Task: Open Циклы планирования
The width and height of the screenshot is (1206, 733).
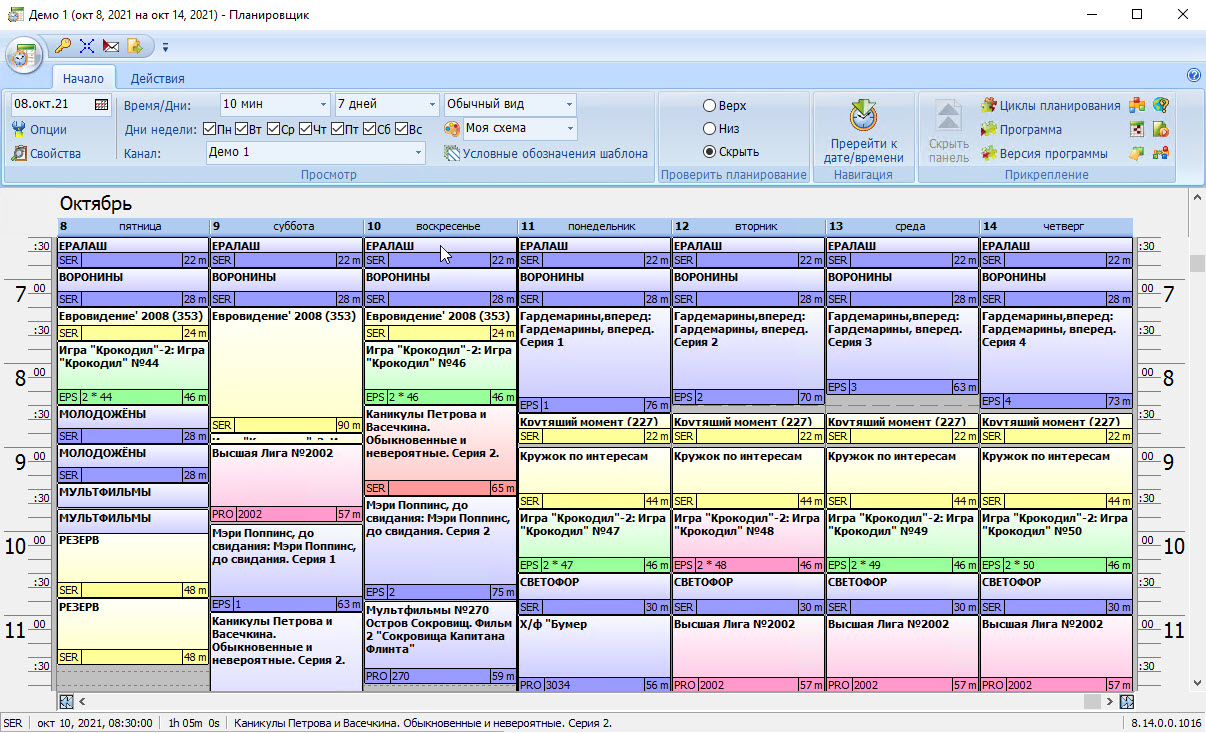Action: point(1050,106)
